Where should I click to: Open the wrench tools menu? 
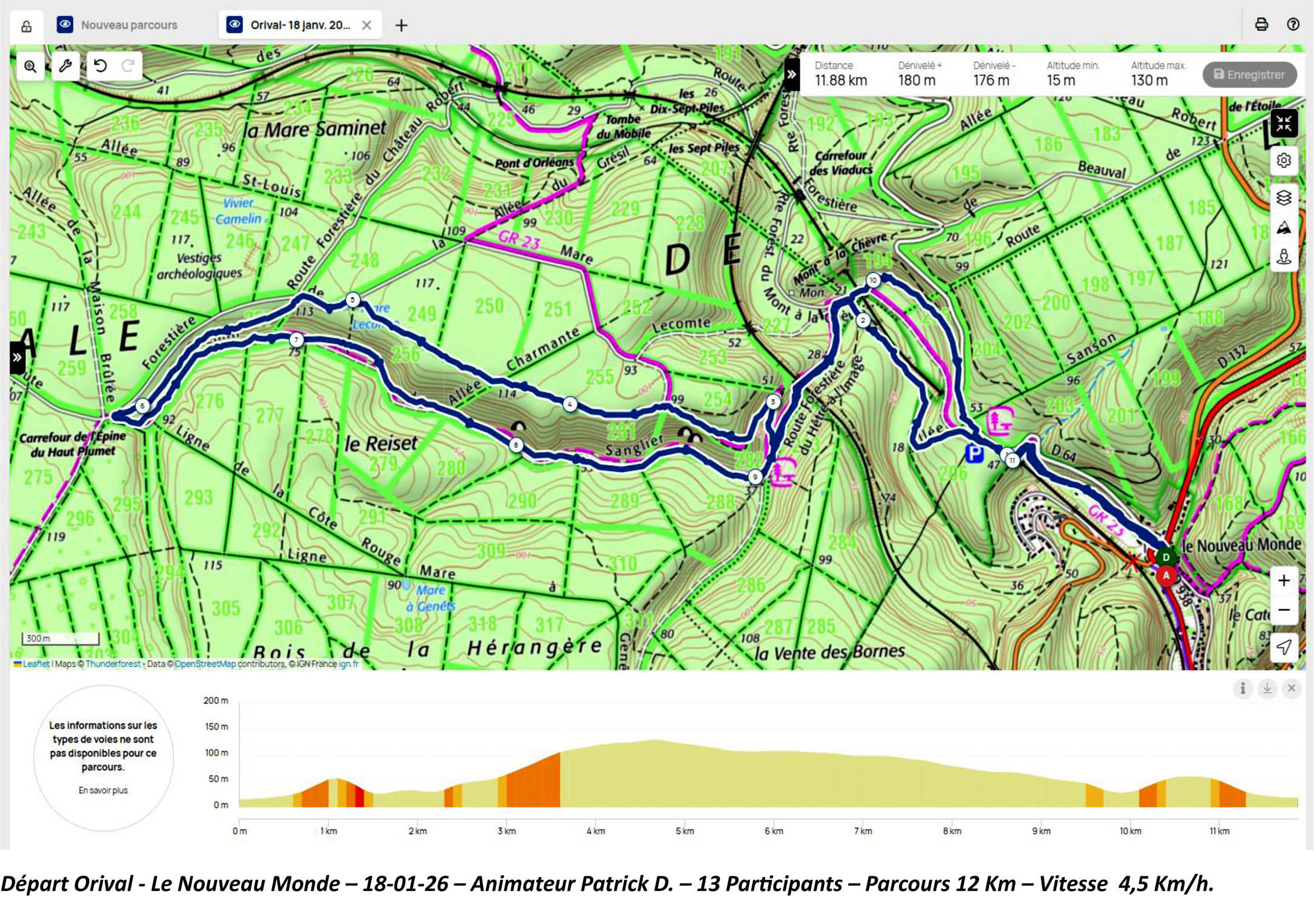pyautogui.click(x=65, y=65)
